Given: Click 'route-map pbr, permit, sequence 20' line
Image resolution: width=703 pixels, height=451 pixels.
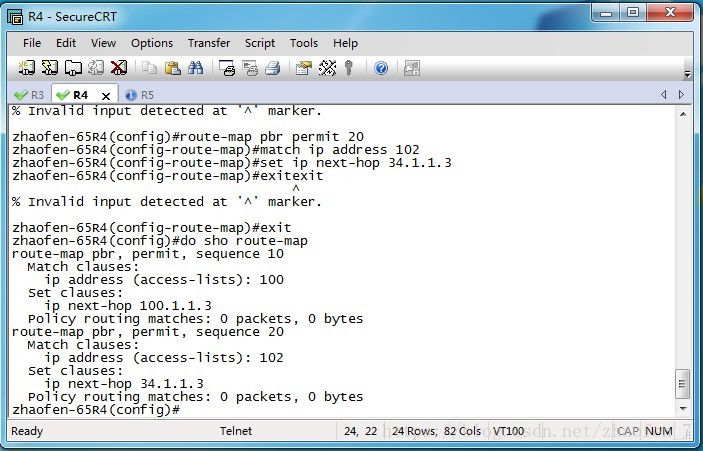Looking at the screenshot, I should (x=148, y=332).
